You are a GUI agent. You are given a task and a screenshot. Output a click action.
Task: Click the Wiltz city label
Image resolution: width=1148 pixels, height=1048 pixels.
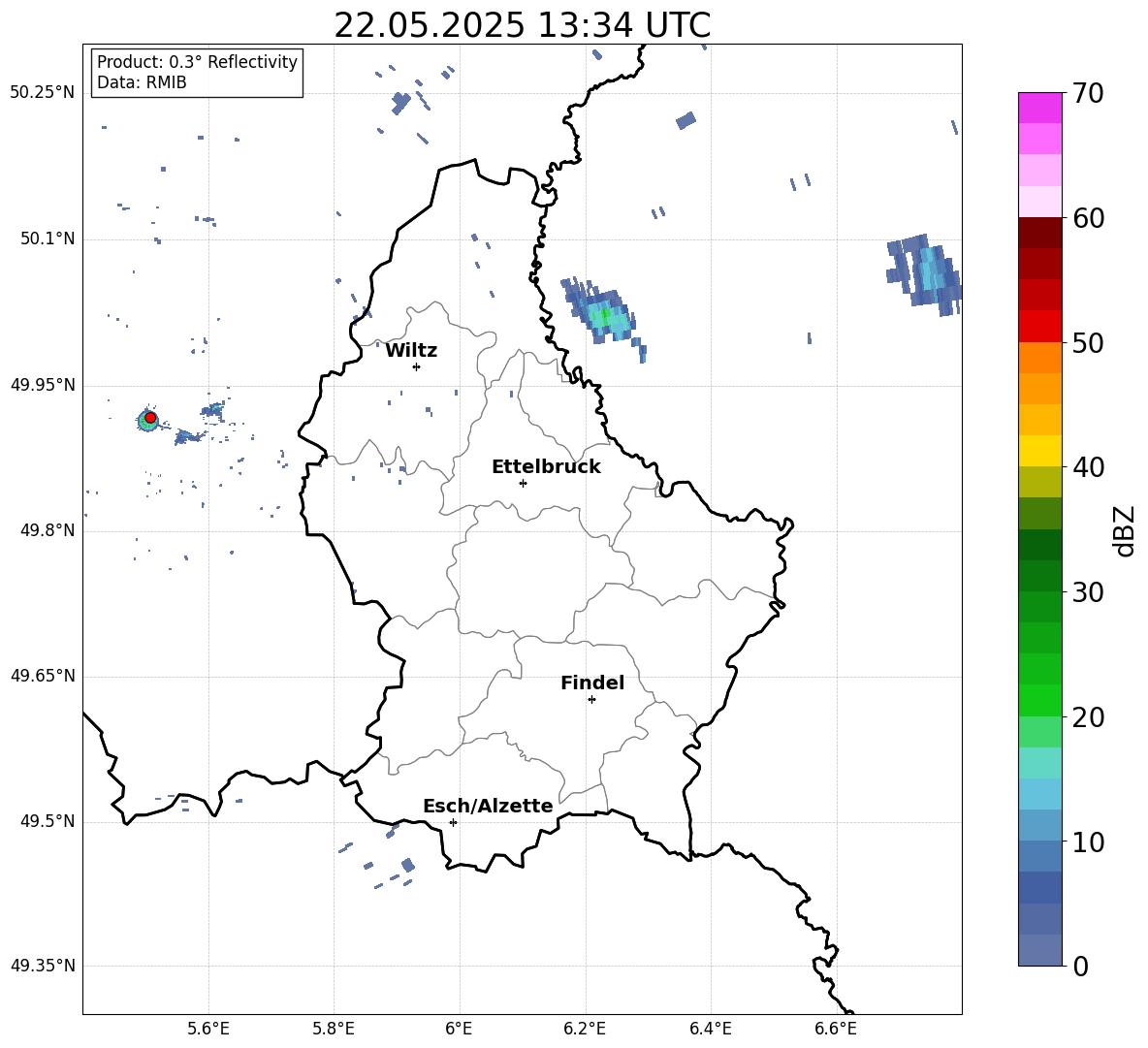[411, 351]
